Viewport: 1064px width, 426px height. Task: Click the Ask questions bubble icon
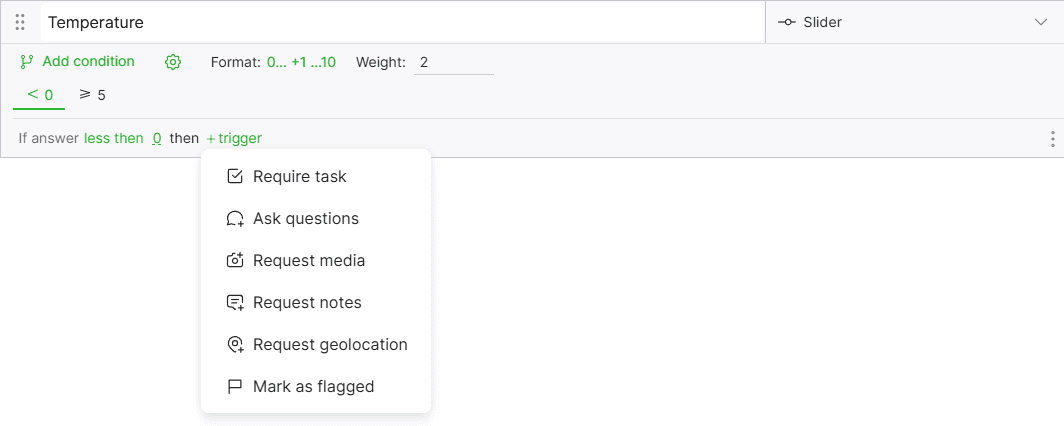(235, 218)
